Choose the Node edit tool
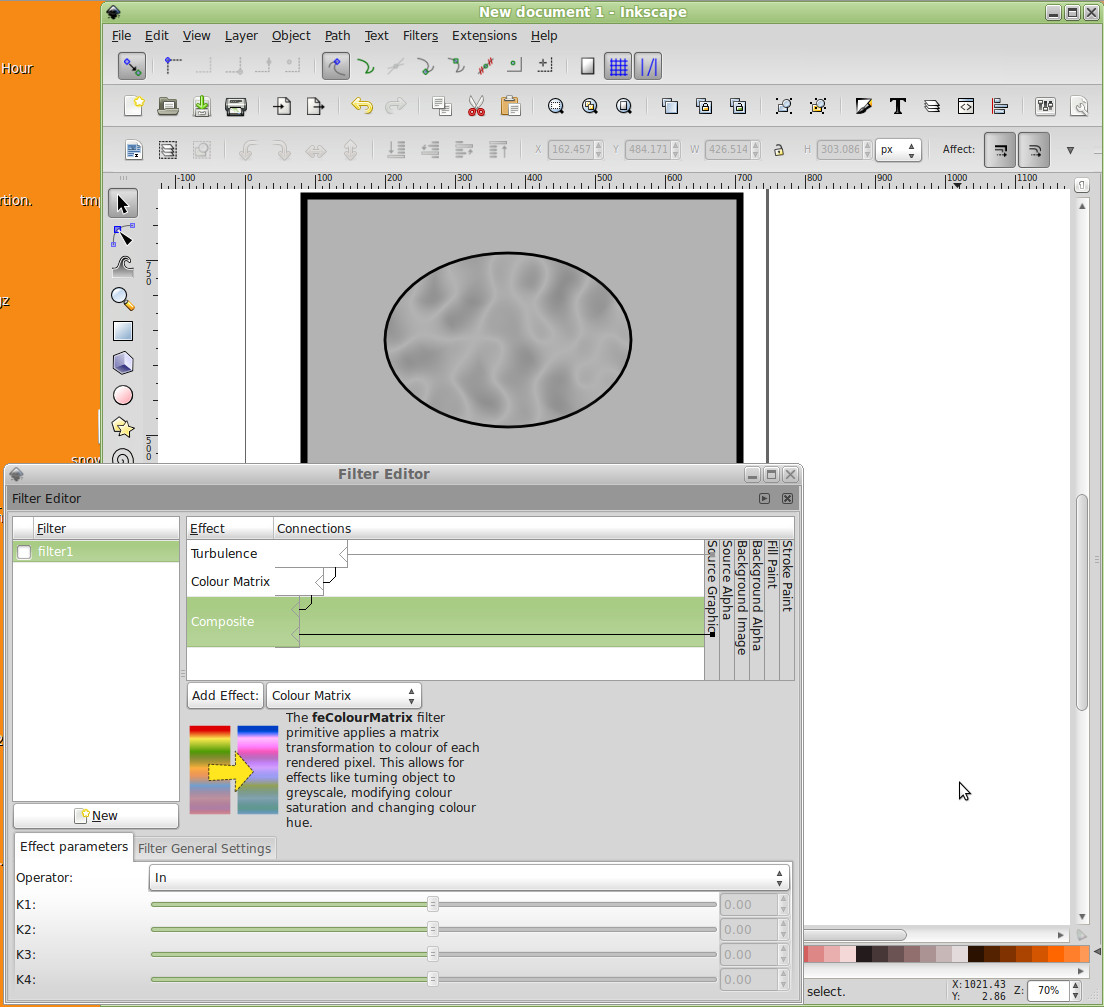Screen dimensions: 1104x1007 point(122,236)
